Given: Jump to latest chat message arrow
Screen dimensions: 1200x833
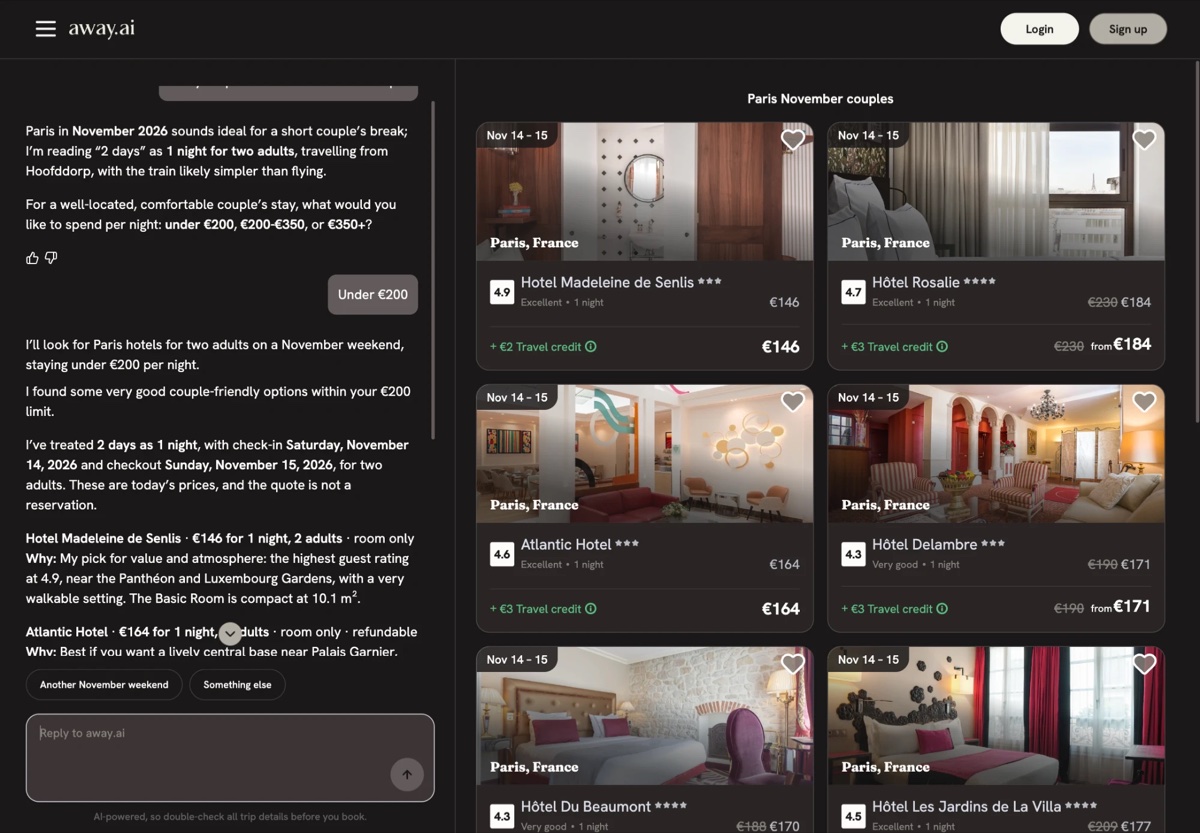Looking at the screenshot, I should pos(230,633).
